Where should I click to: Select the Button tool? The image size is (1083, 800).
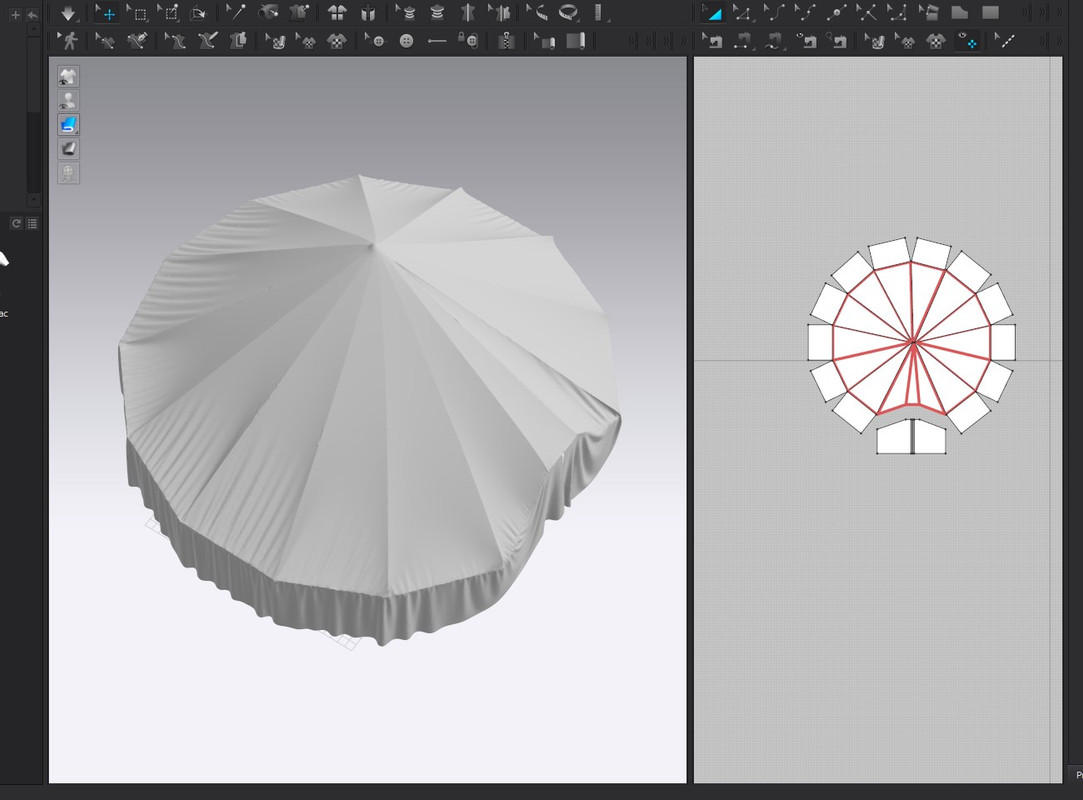pos(406,41)
